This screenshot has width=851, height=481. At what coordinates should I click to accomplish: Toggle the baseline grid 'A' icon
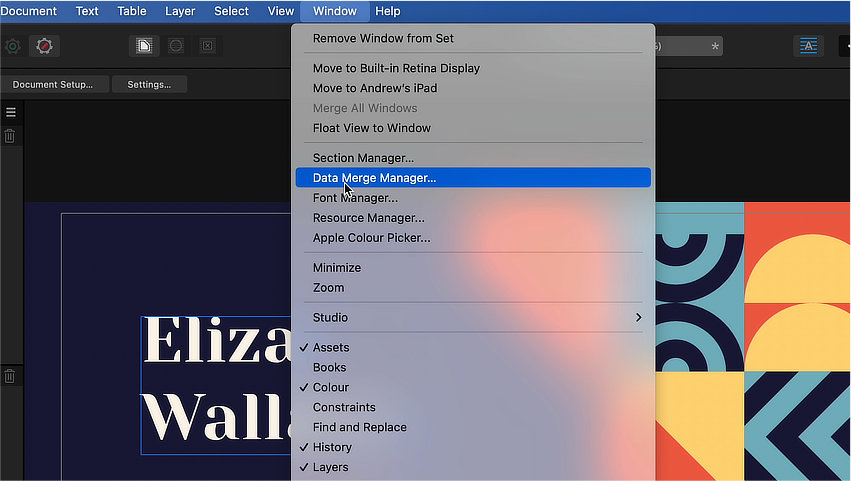(x=808, y=46)
